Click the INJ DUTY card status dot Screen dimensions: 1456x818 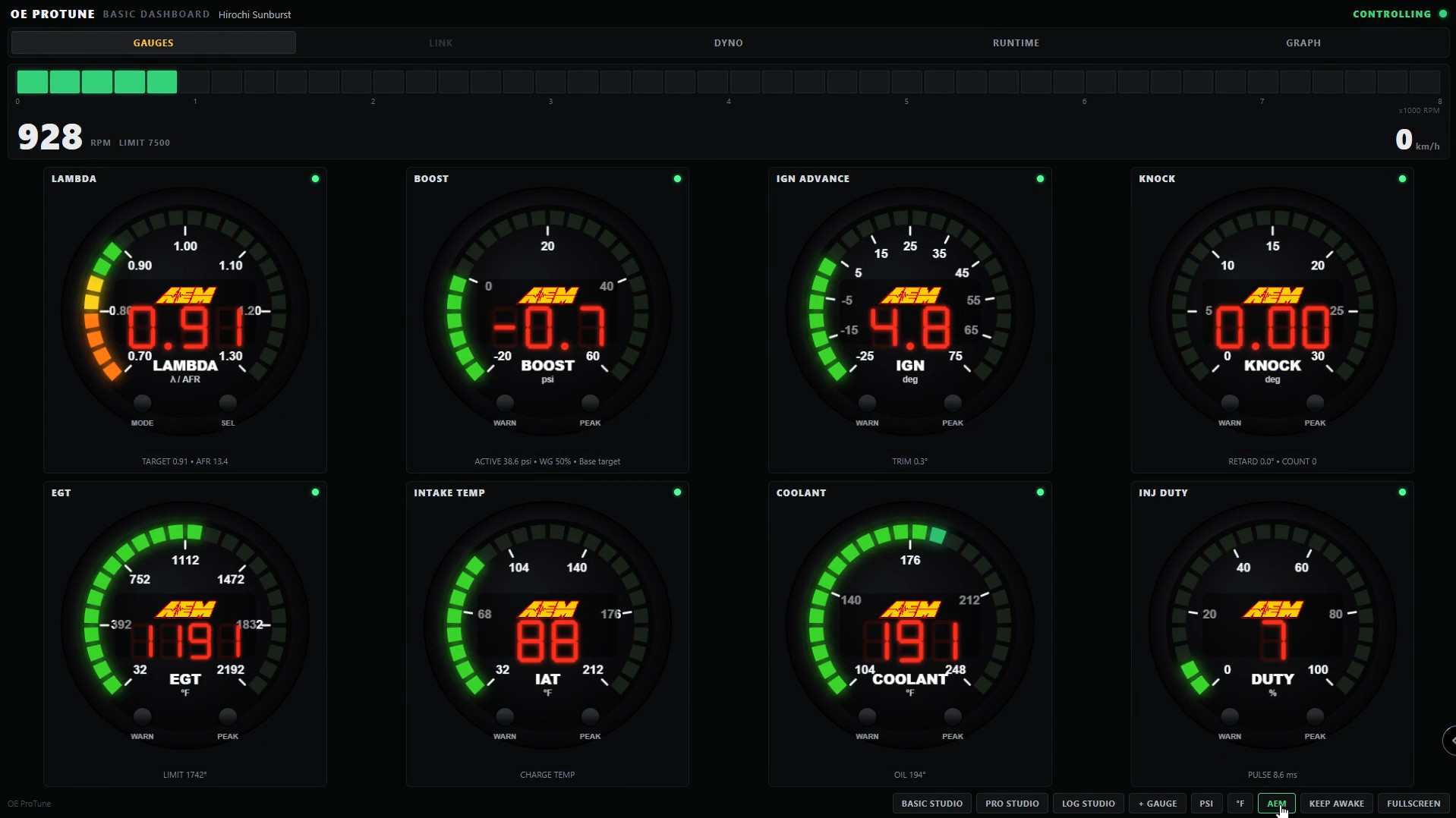[x=1402, y=492]
